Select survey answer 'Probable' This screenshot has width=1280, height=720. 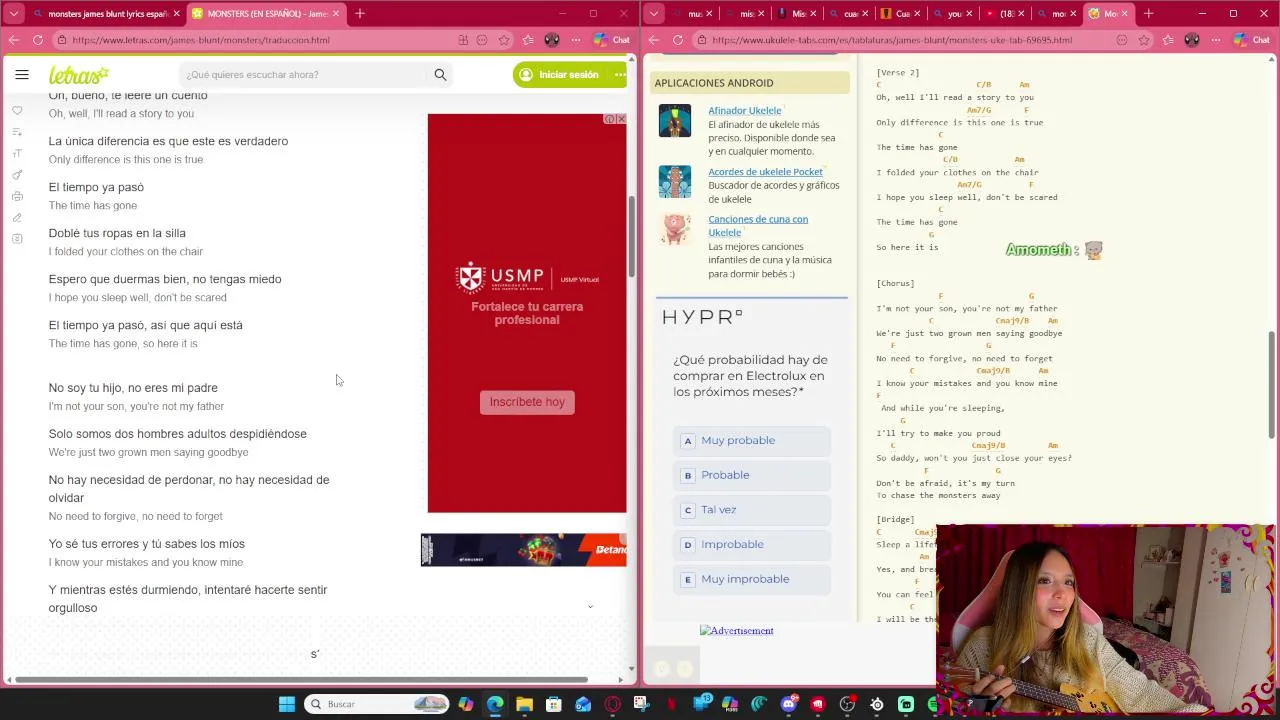click(x=752, y=476)
